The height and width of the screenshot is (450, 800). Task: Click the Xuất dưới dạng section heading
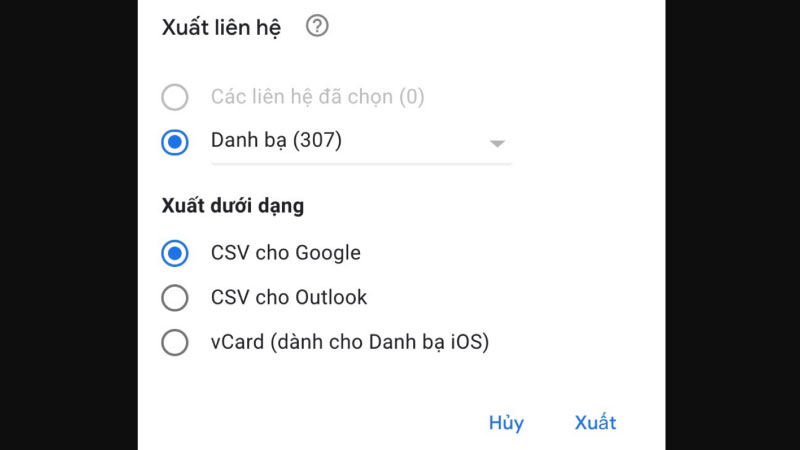(x=233, y=206)
